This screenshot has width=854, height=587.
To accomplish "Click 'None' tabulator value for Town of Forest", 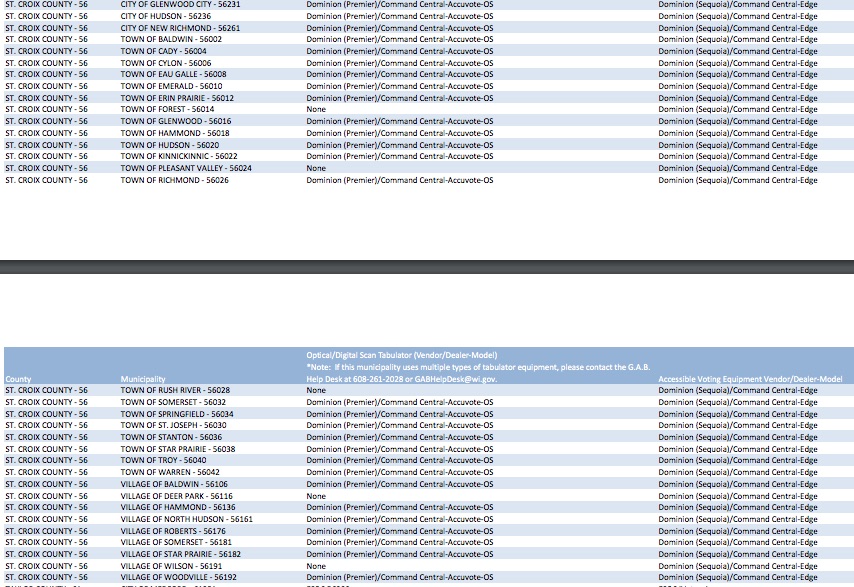I will click(316, 109).
